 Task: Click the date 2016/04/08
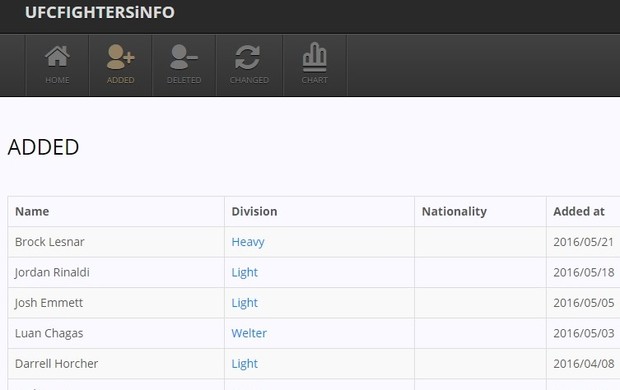(x=584, y=363)
